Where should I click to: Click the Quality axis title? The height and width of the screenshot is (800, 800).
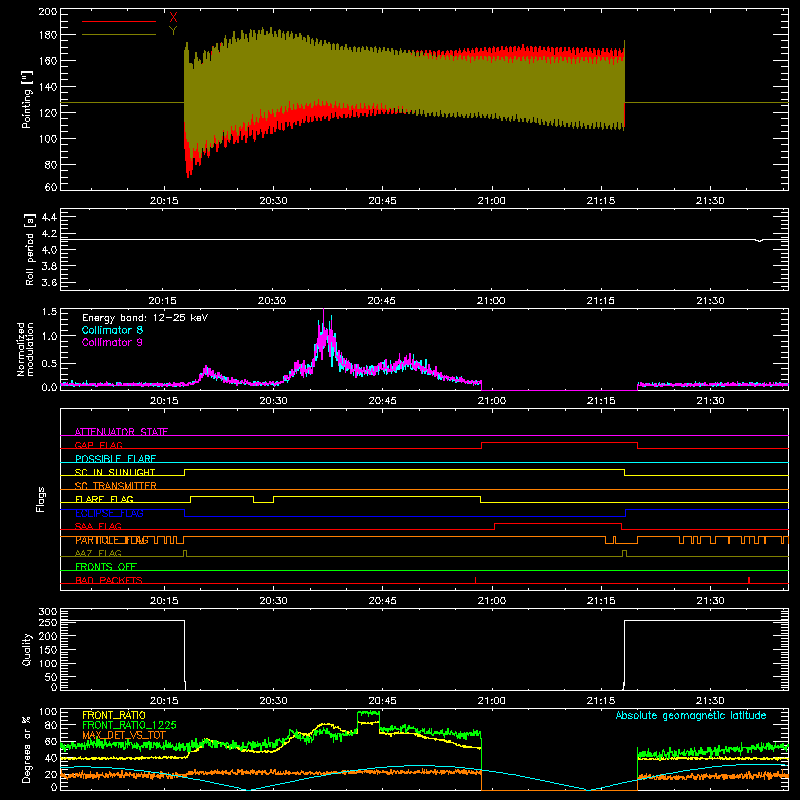(27, 649)
